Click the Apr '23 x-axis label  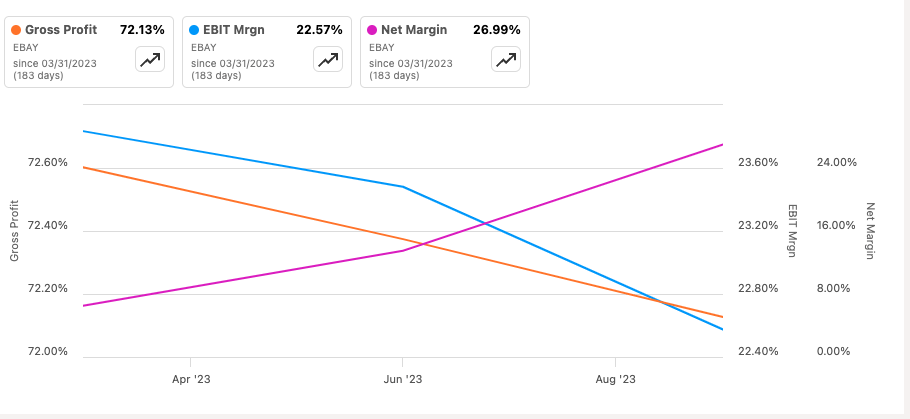191,379
